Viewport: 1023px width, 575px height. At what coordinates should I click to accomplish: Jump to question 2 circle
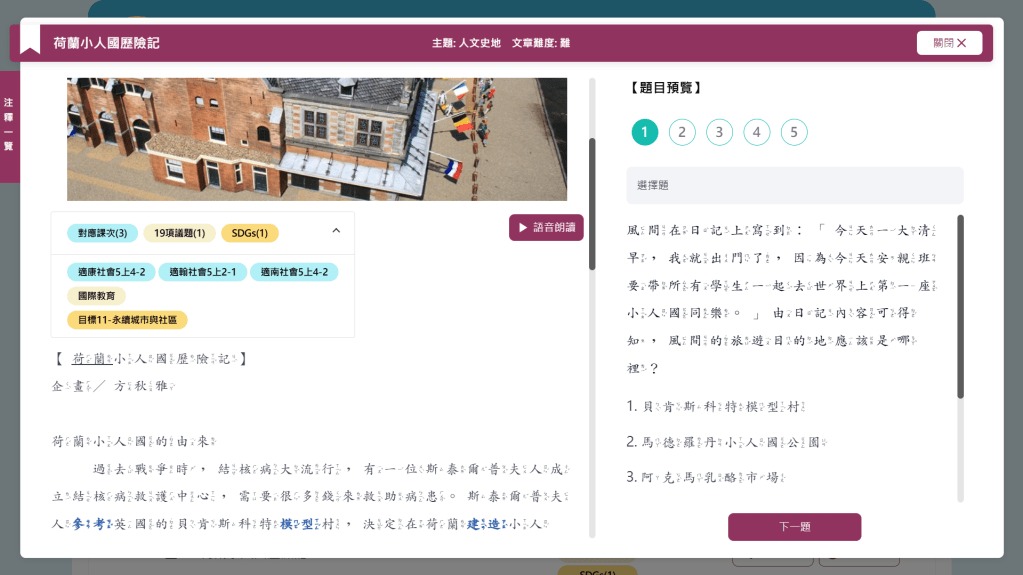(x=682, y=132)
